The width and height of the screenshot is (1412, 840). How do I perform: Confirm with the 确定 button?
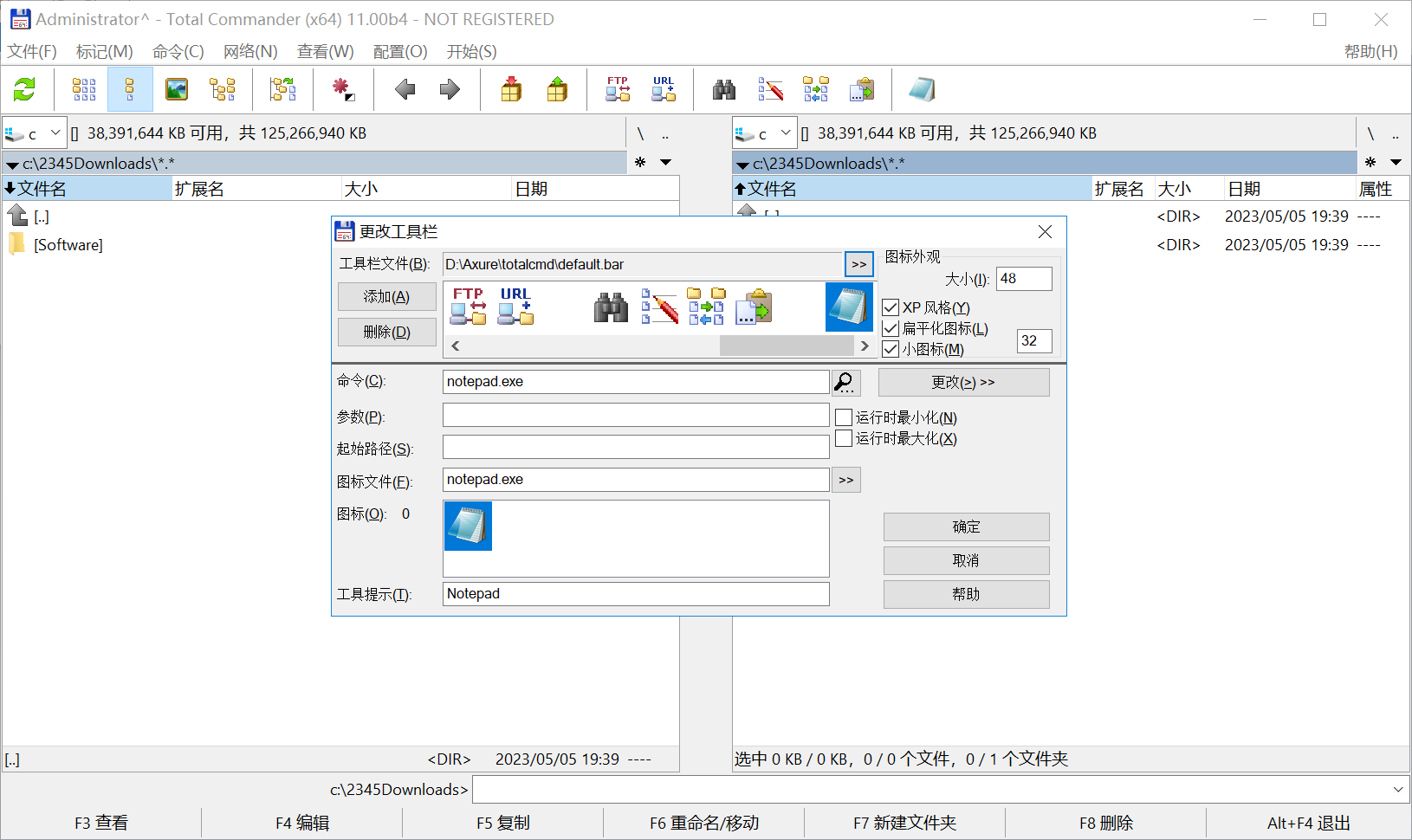(x=966, y=527)
